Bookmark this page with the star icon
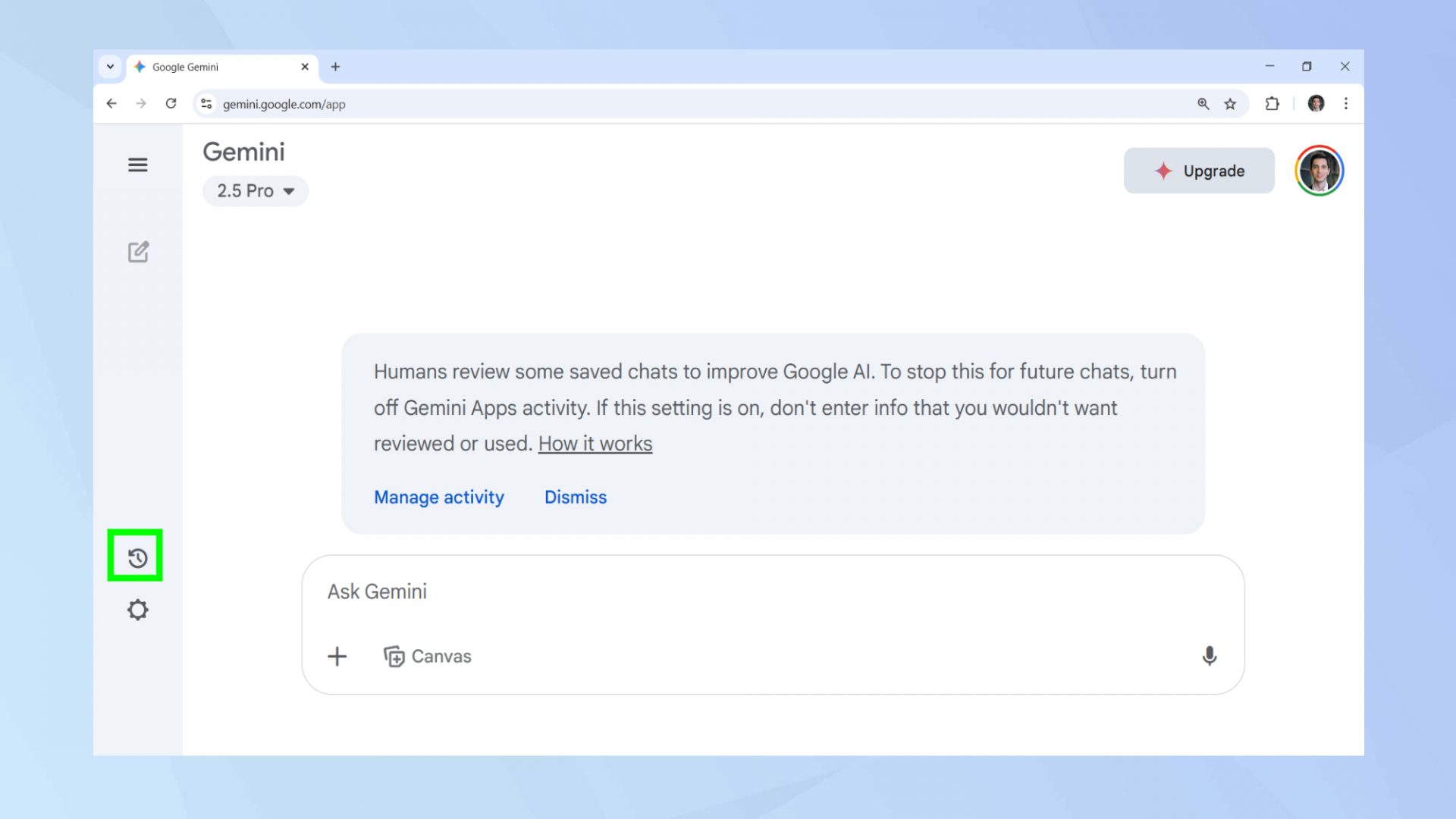 click(x=1230, y=104)
